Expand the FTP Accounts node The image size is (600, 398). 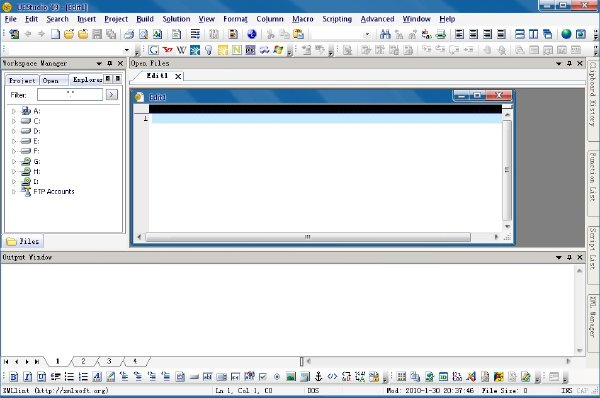pyautogui.click(x=14, y=191)
